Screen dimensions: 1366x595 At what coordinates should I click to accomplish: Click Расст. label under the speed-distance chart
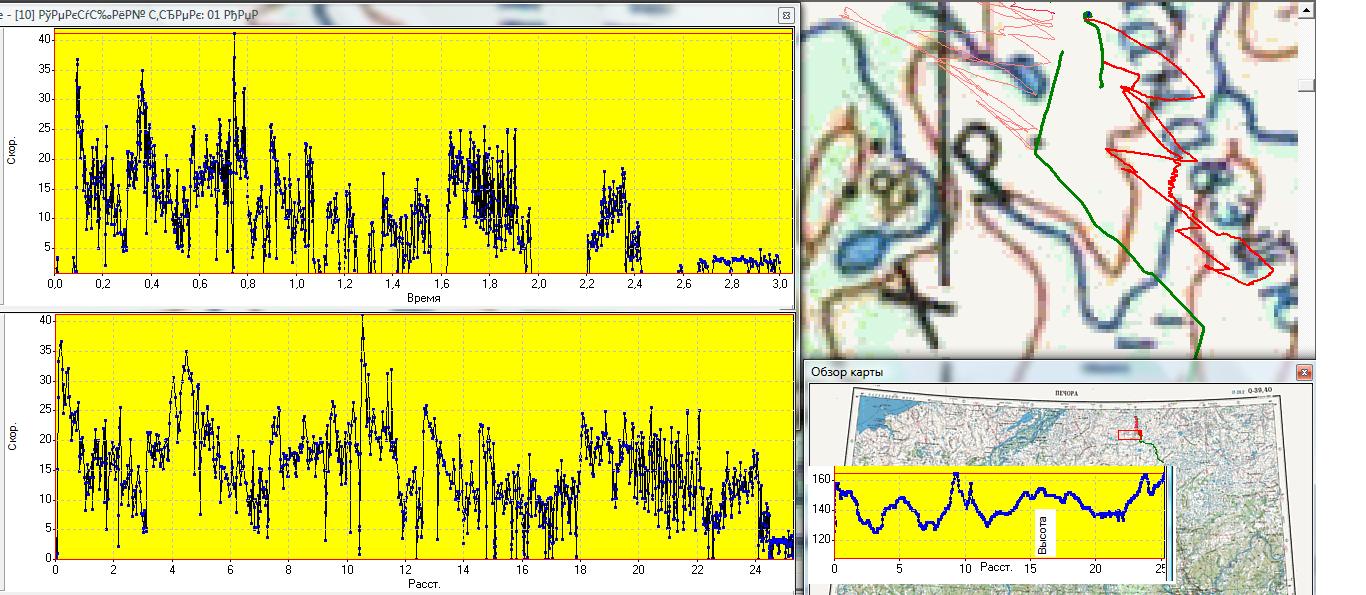[x=424, y=583]
